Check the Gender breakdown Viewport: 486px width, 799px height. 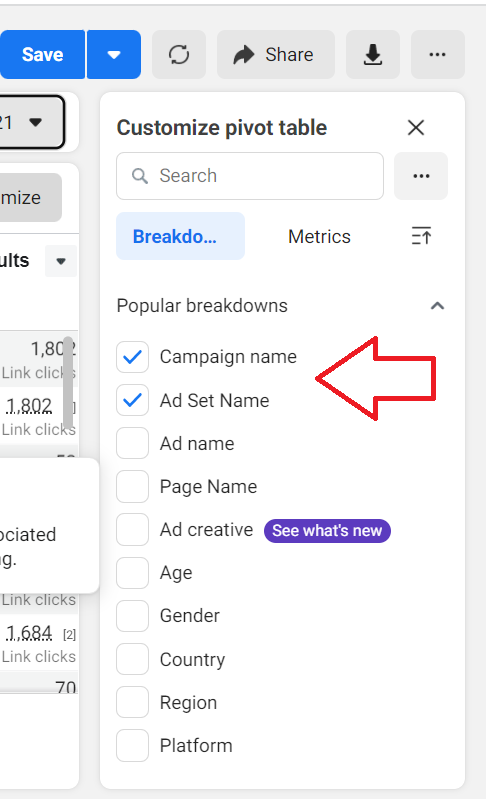pyautogui.click(x=132, y=616)
